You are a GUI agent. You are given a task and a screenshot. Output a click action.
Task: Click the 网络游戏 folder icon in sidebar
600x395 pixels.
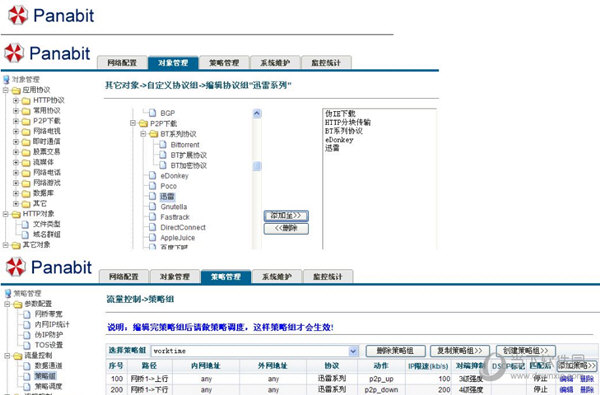coord(26,183)
